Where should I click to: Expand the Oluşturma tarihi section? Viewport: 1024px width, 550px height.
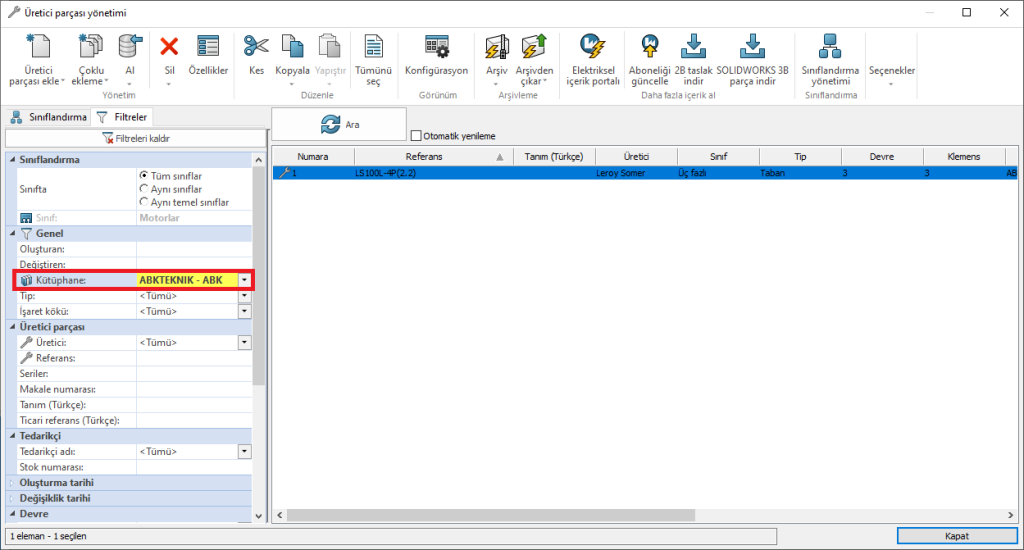12,482
